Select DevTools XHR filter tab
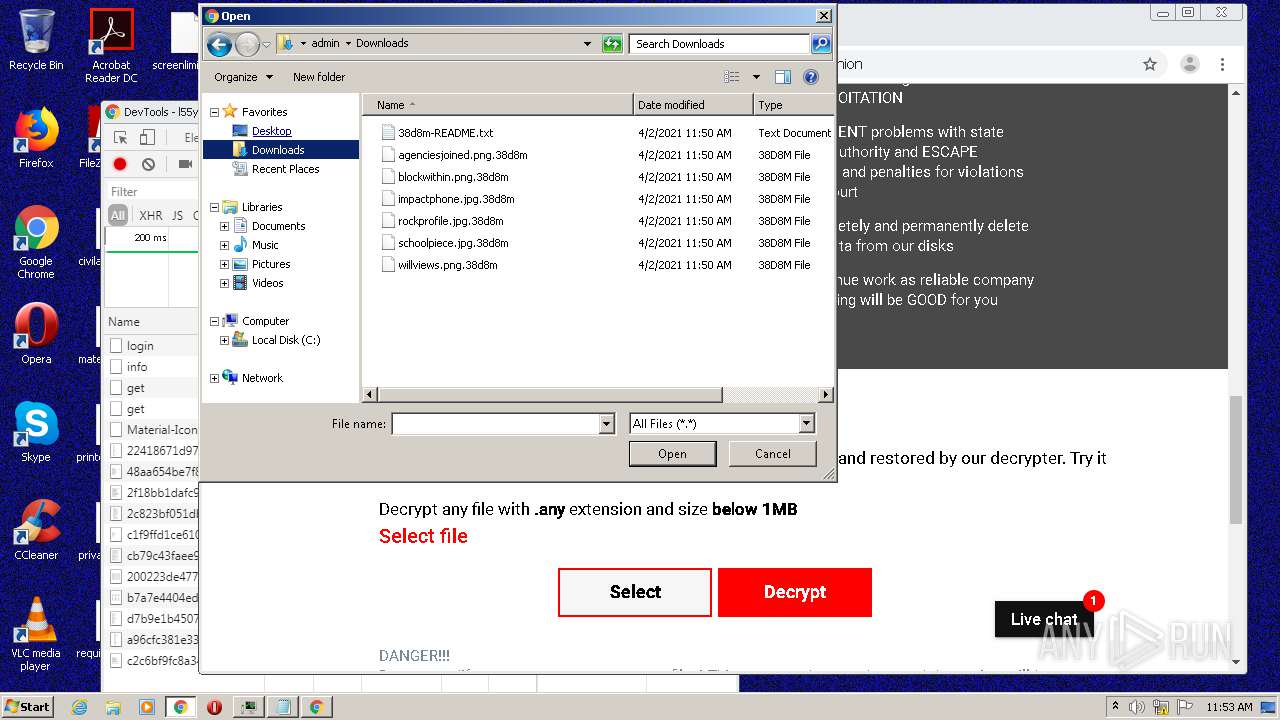This screenshot has width=1280, height=720. pyautogui.click(x=151, y=215)
